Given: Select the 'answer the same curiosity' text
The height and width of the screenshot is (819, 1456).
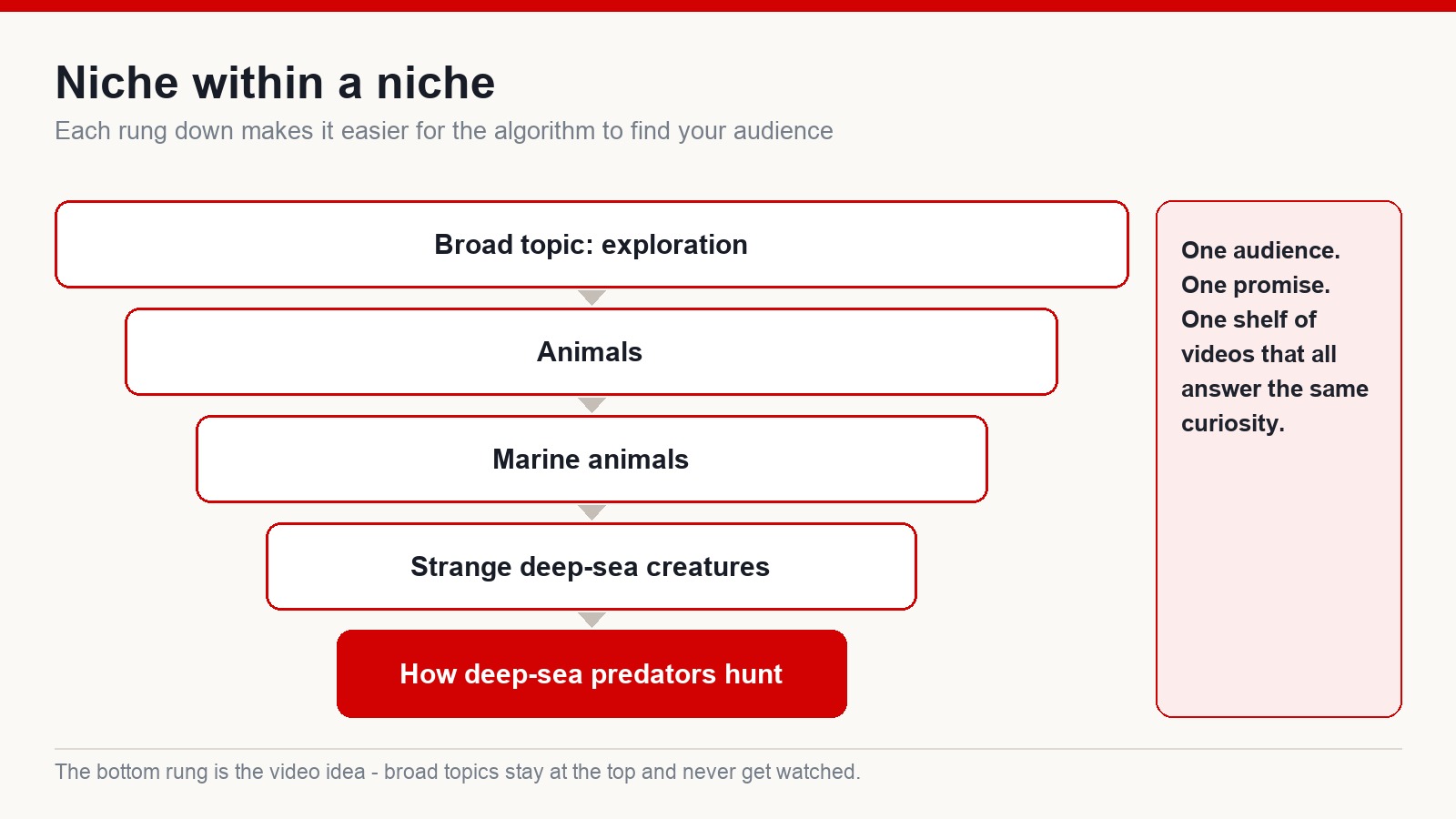Looking at the screenshot, I should pos(1274,406).
